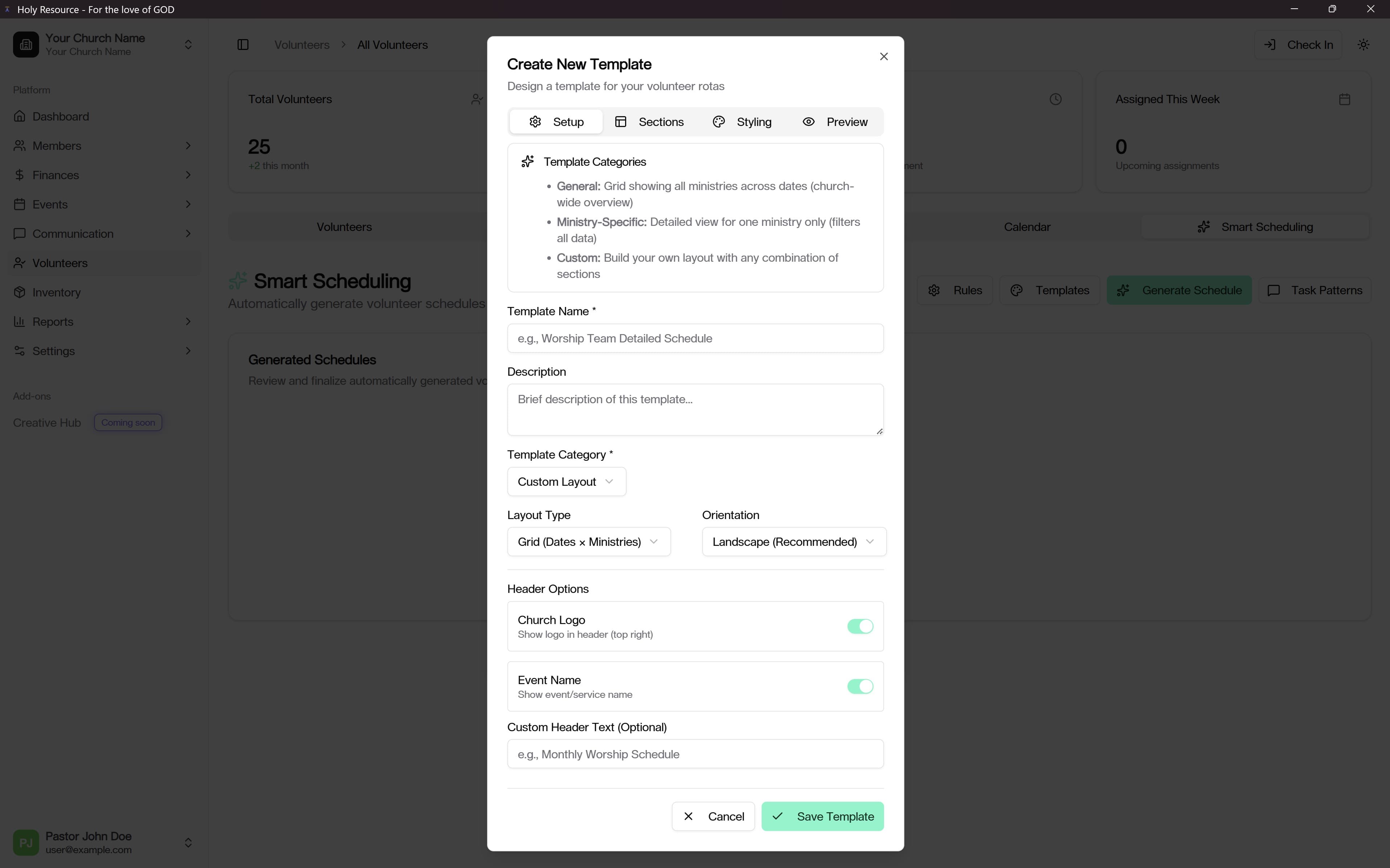Image resolution: width=1390 pixels, height=868 pixels.
Task: Open the Templates button
Action: coord(1050,291)
